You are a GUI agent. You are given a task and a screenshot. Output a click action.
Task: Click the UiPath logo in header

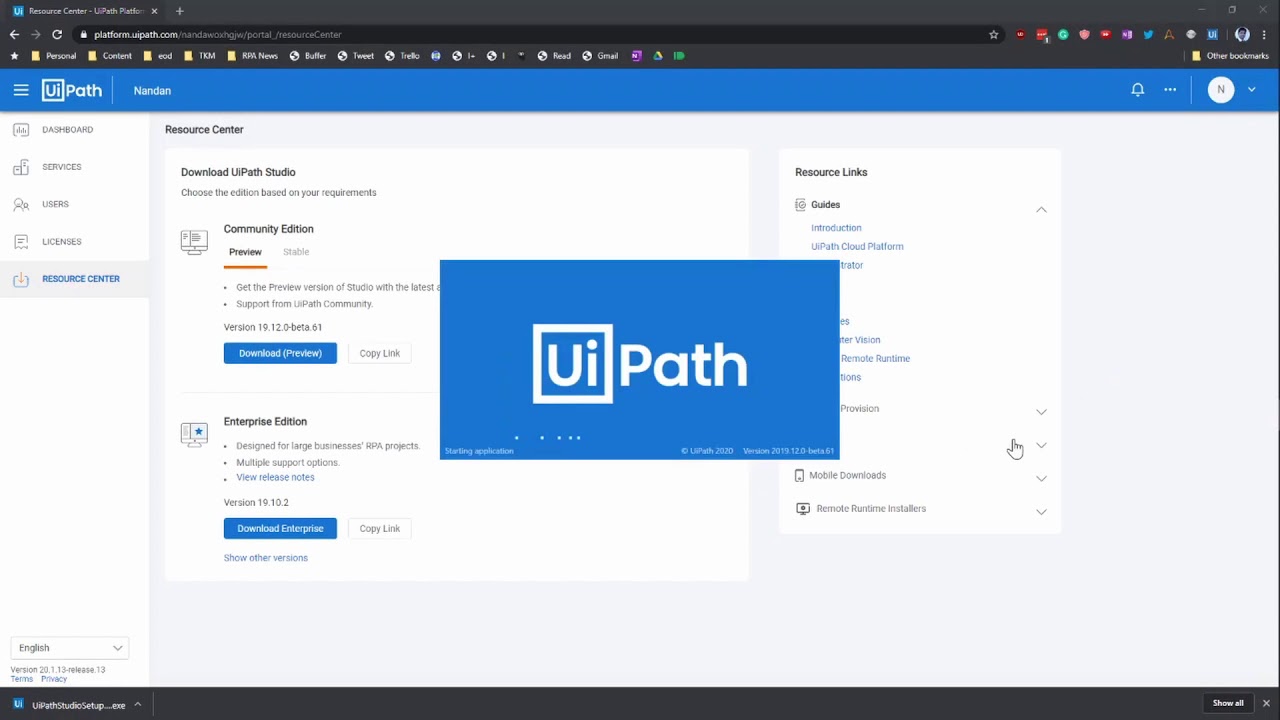[x=72, y=90]
